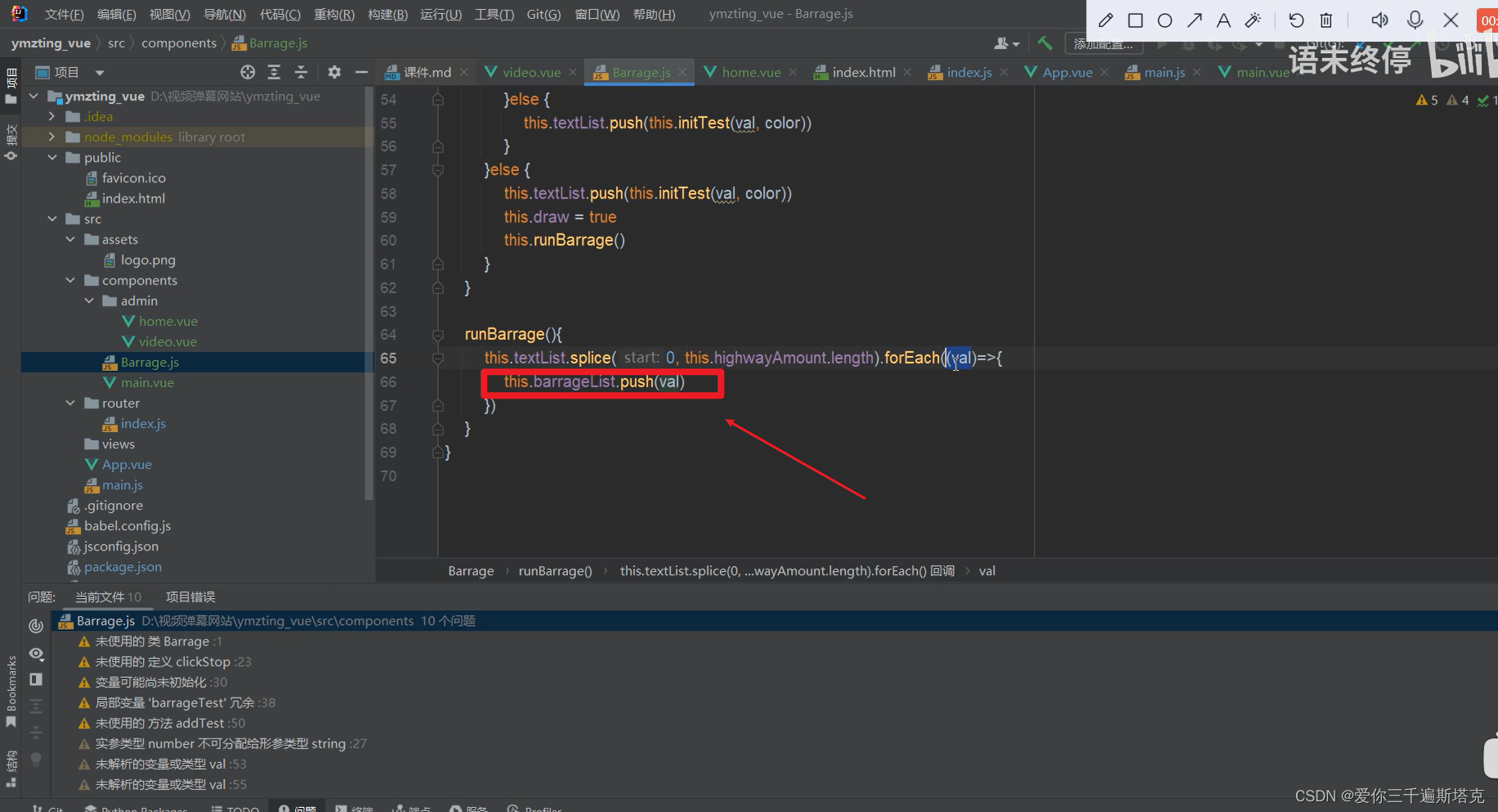Expand the .idea folder
Screen dimensions: 1498x812
point(51,117)
